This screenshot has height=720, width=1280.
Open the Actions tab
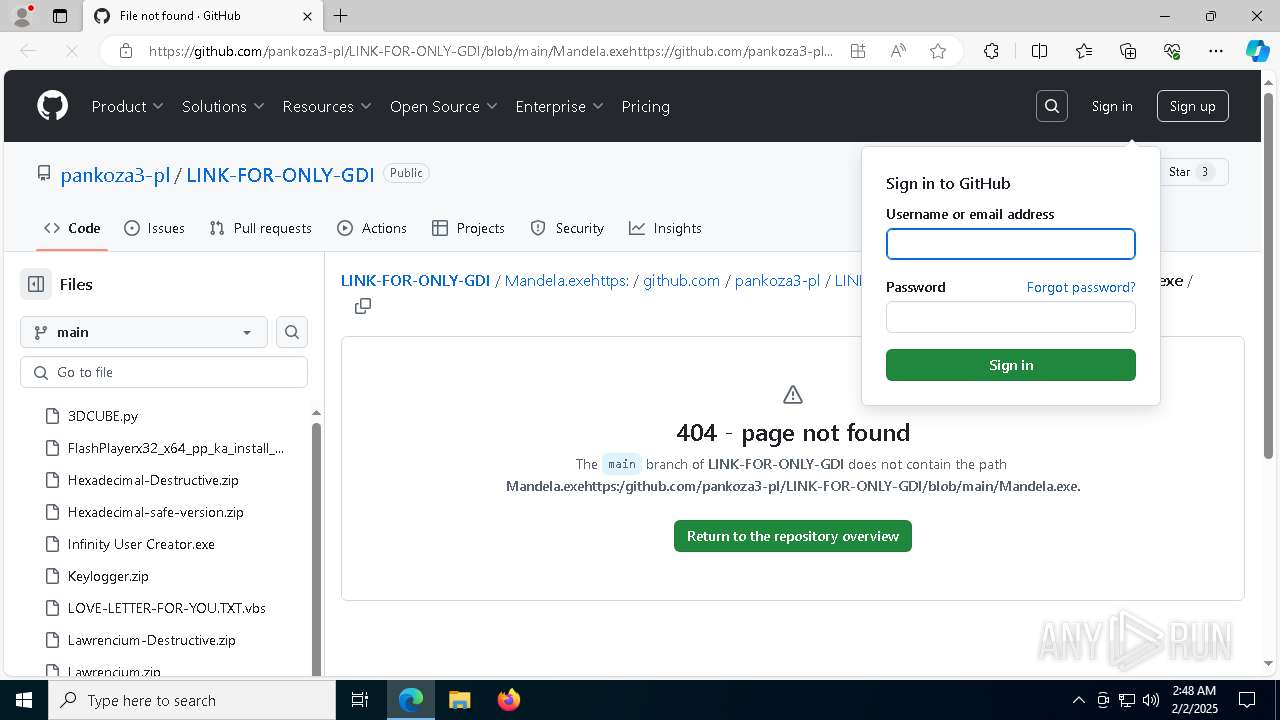372,228
